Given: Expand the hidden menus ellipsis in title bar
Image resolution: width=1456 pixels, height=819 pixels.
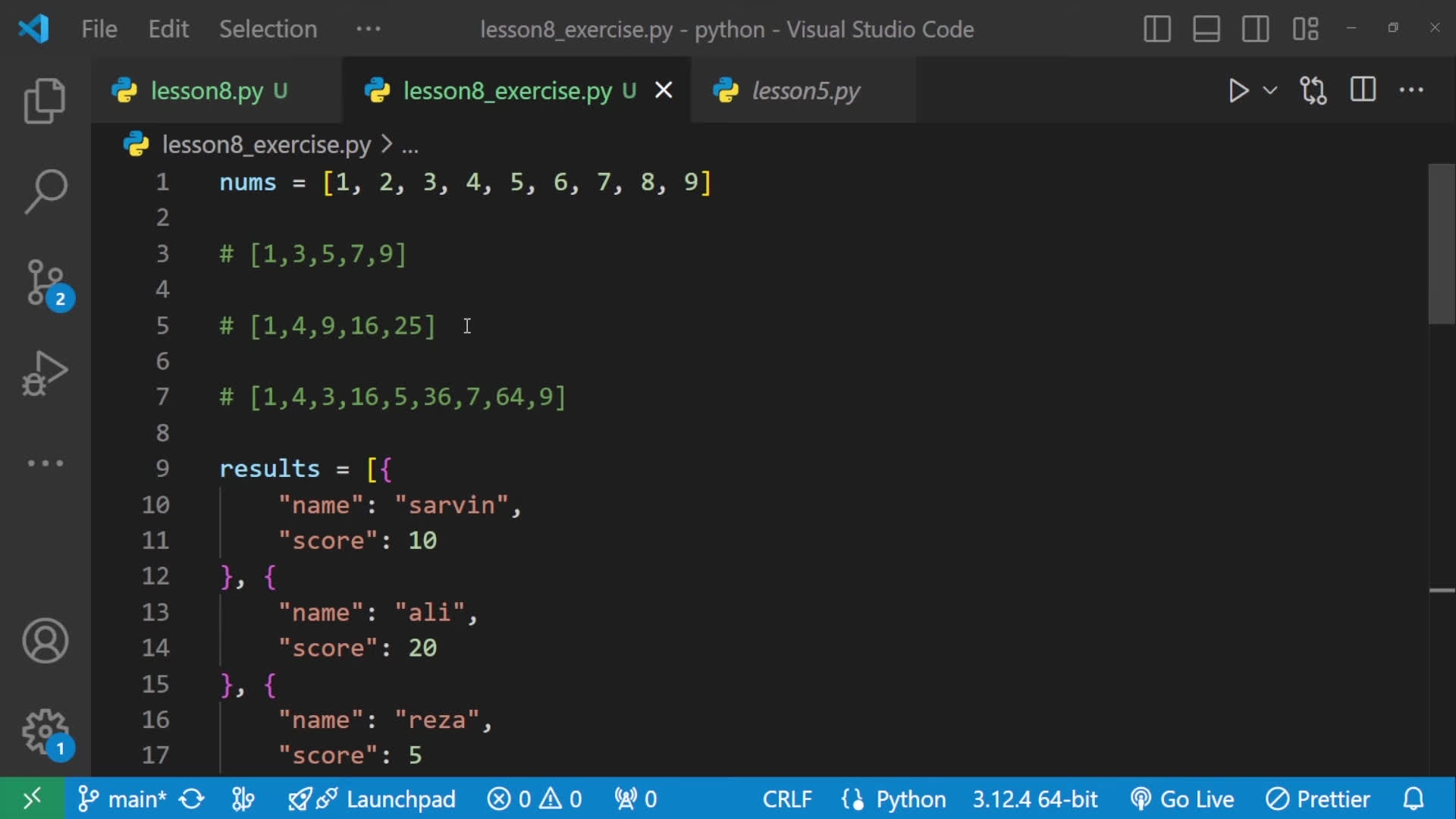Looking at the screenshot, I should click(x=369, y=30).
